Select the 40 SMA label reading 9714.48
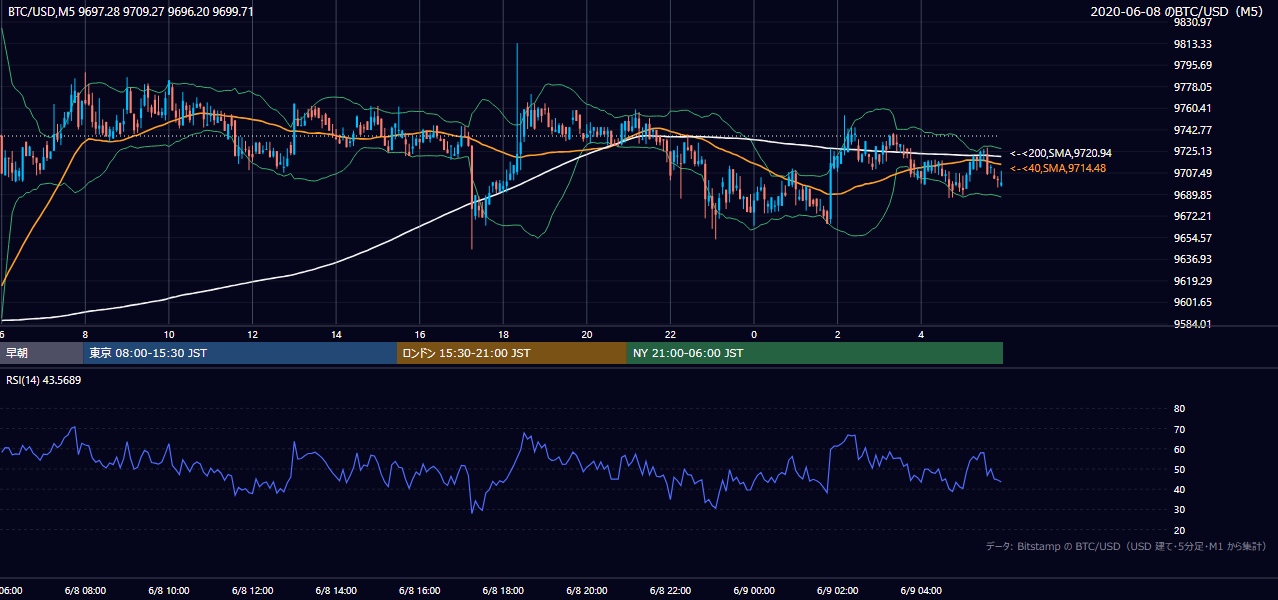Viewport: 1278px width, 600px height. point(1058,168)
